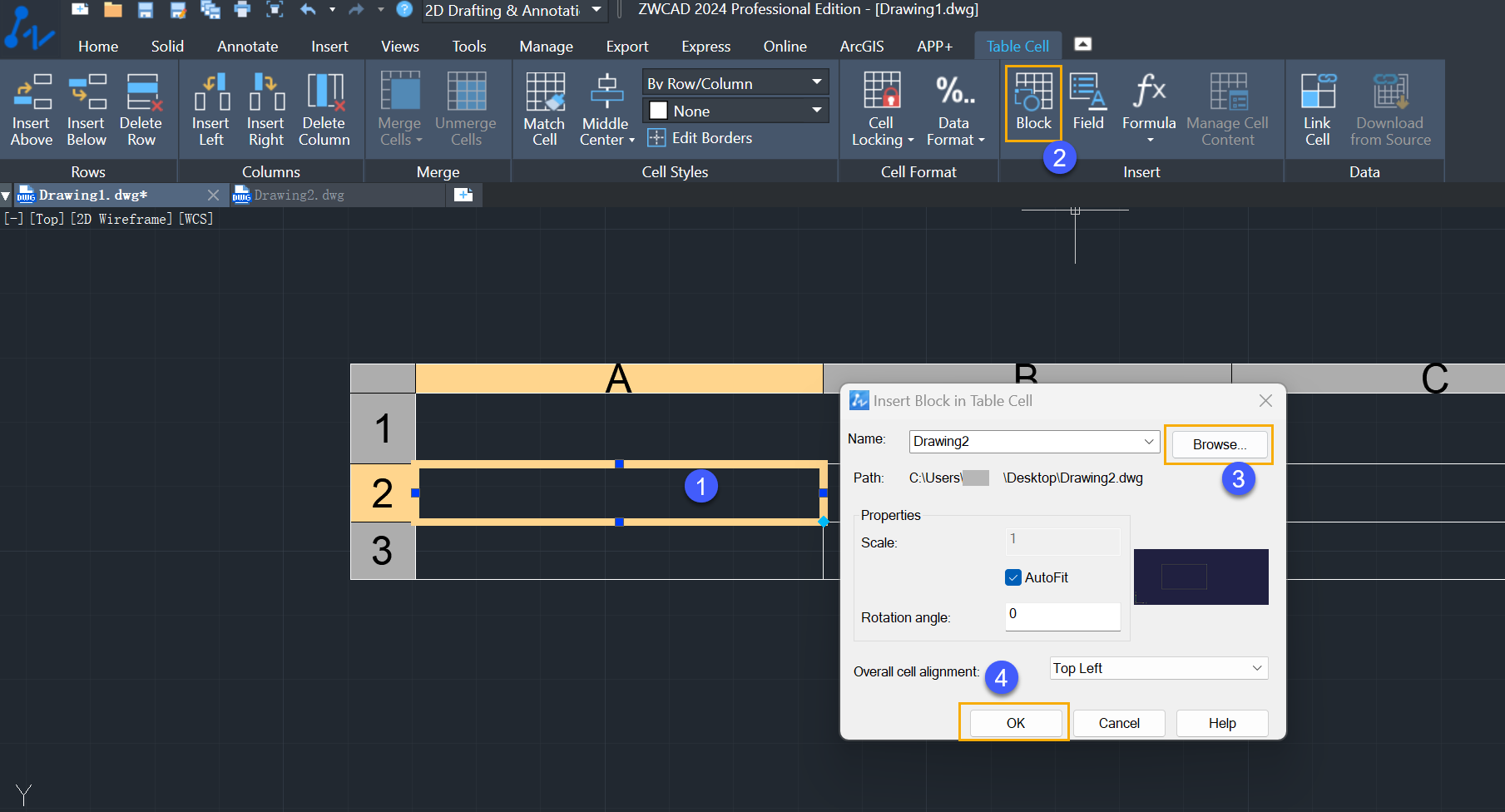Click Insert Right column icon
Screen dimensions: 1505x812
[x=266, y=109]
